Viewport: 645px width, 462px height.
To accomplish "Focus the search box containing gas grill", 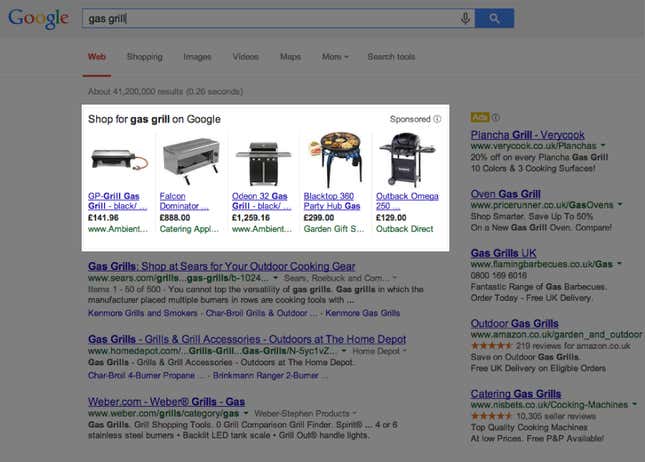I will click(278, 19).
